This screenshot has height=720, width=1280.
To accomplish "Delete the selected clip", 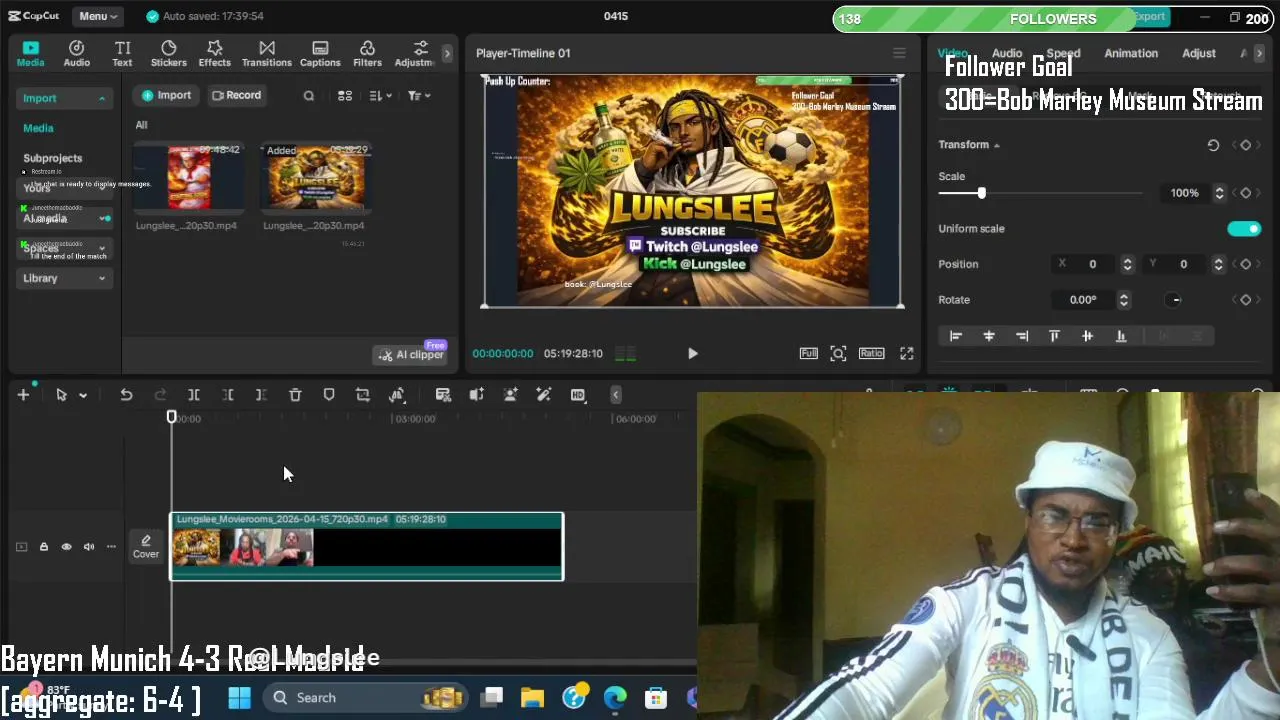I will [x=295, y=395].
